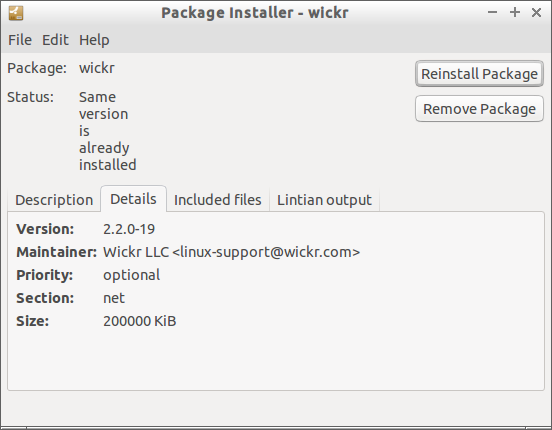Open the Help menu

point(94,40)
